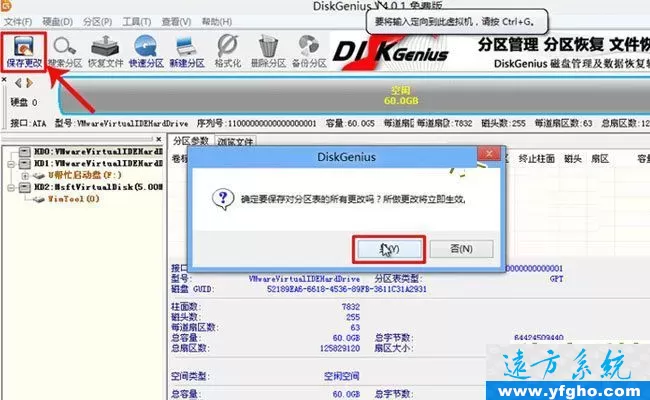Click the 磁头 column header

(573, 159)
